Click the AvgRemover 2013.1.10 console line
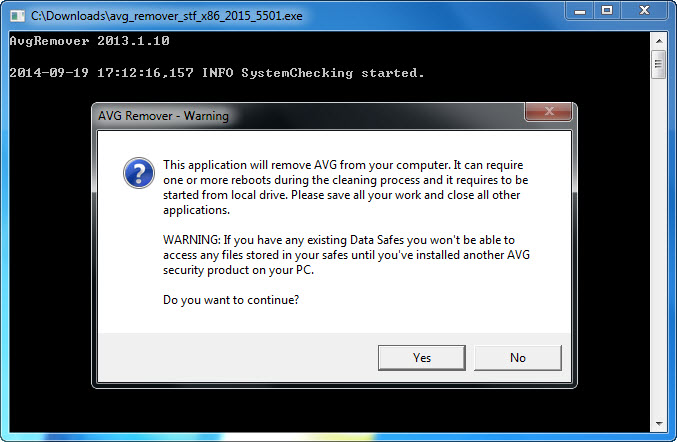677x442 pixels. (x=89, y=41)
